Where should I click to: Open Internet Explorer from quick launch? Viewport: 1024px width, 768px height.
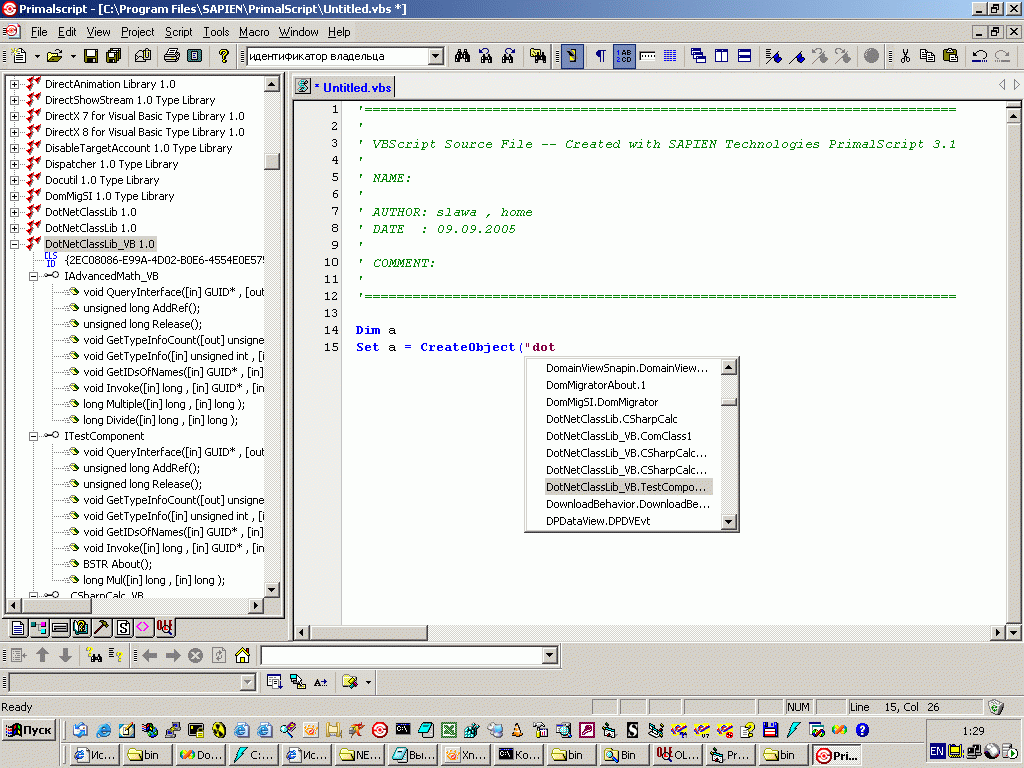coord(103,730)
